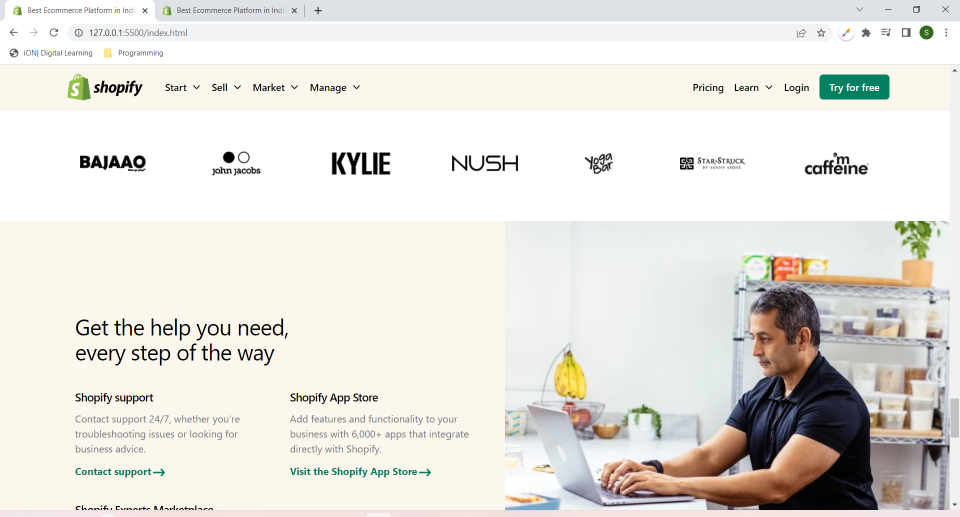Toggle the browser side panel icon

coord(906,32)
